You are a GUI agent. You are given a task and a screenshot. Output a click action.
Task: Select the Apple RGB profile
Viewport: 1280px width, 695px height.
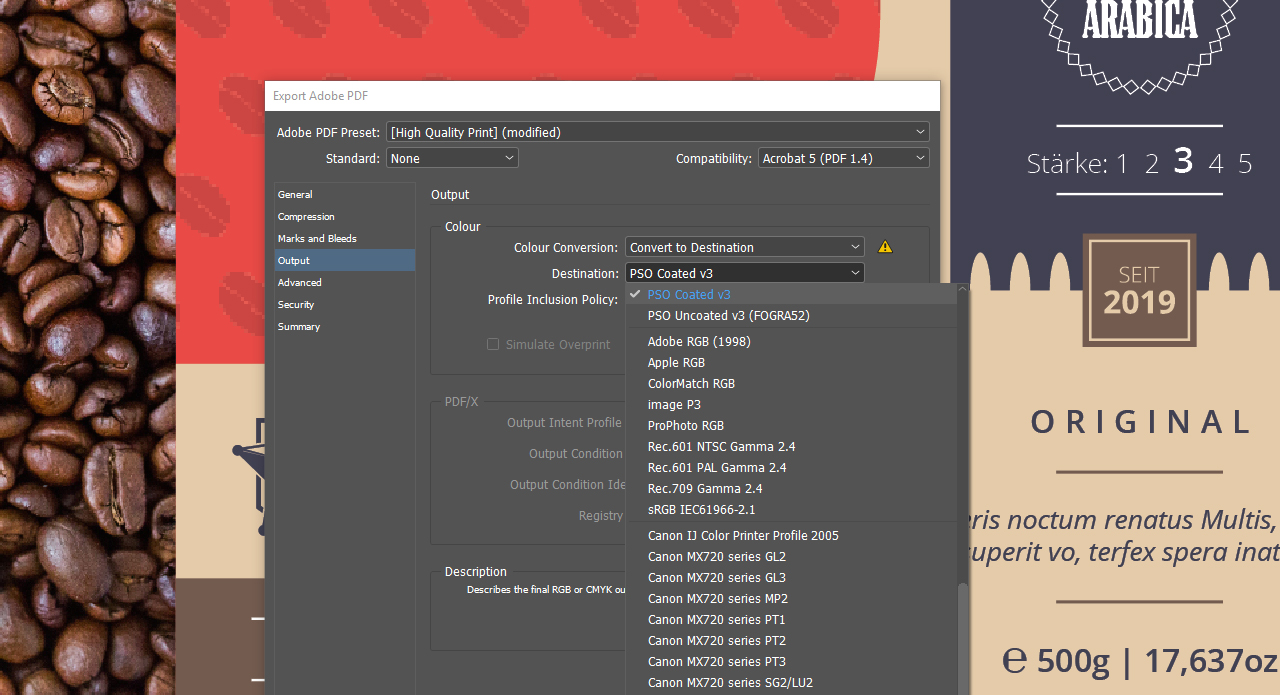coord(791,362)
